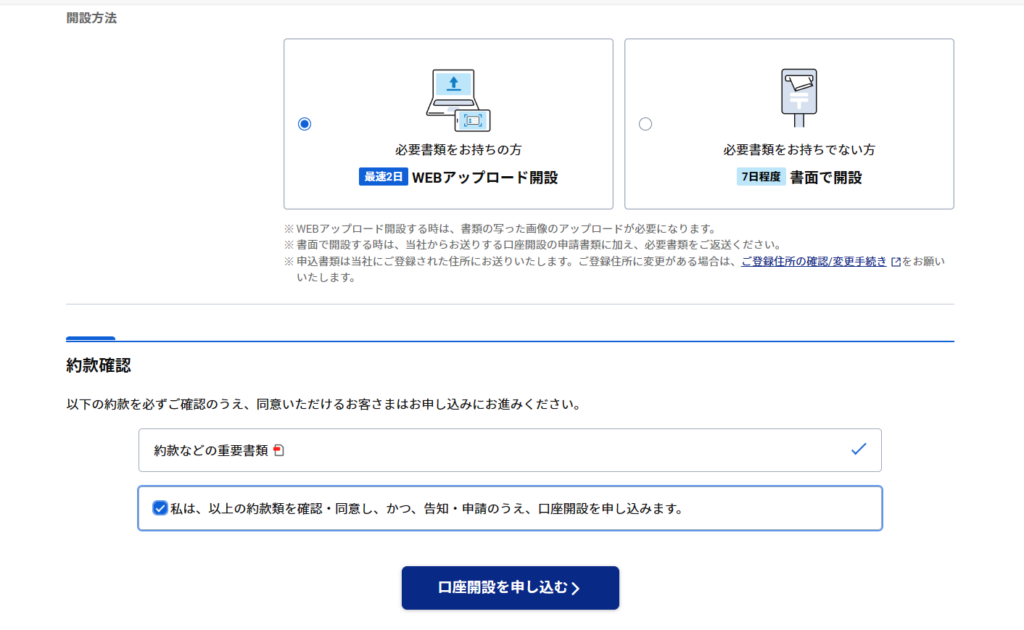
Task: Click the 必要書類をお持ちでない方 text
Action: pos(799,150)
